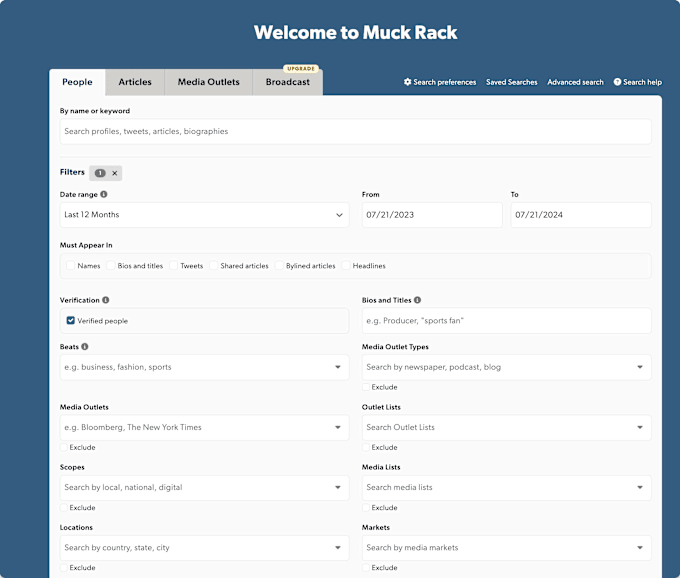680x578 pixels.
Task: Check Exclude under Markets
Action: click(366, 567)
